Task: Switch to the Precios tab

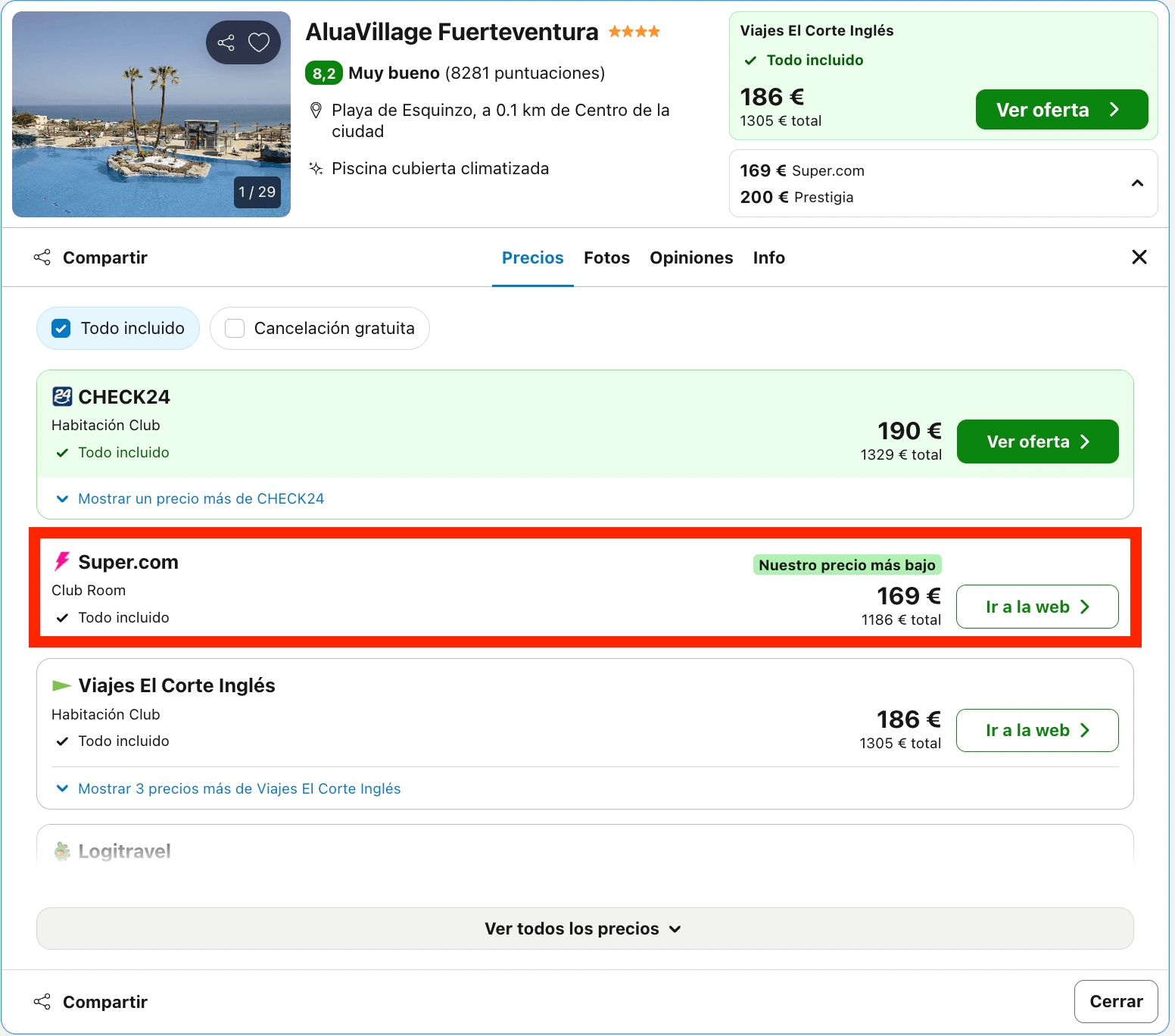Action: click(533, 257)
